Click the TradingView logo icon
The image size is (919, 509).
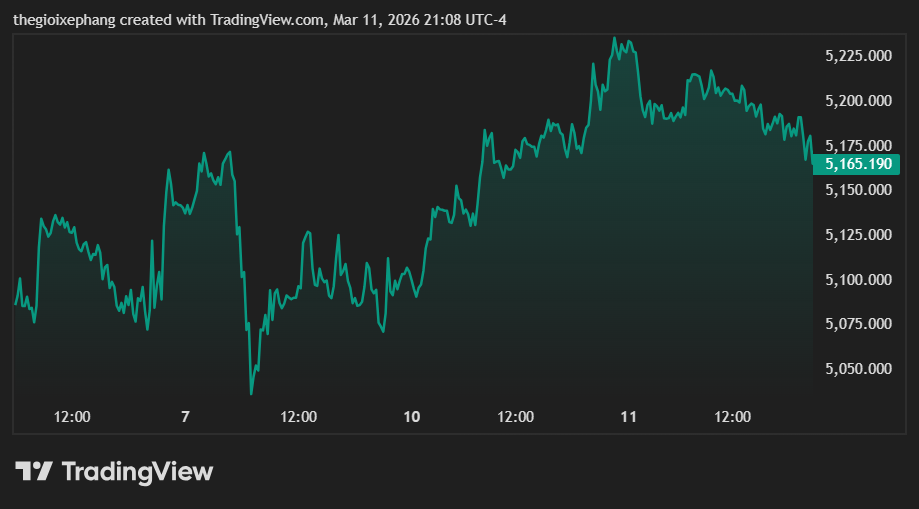(33, 471)
